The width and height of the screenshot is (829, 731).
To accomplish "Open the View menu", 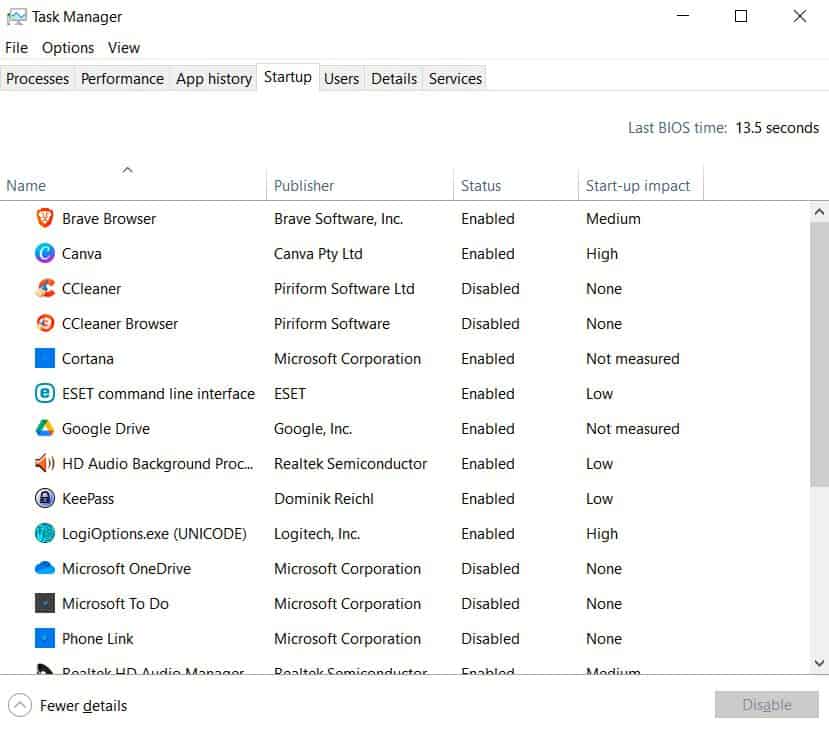I will 124,48.
